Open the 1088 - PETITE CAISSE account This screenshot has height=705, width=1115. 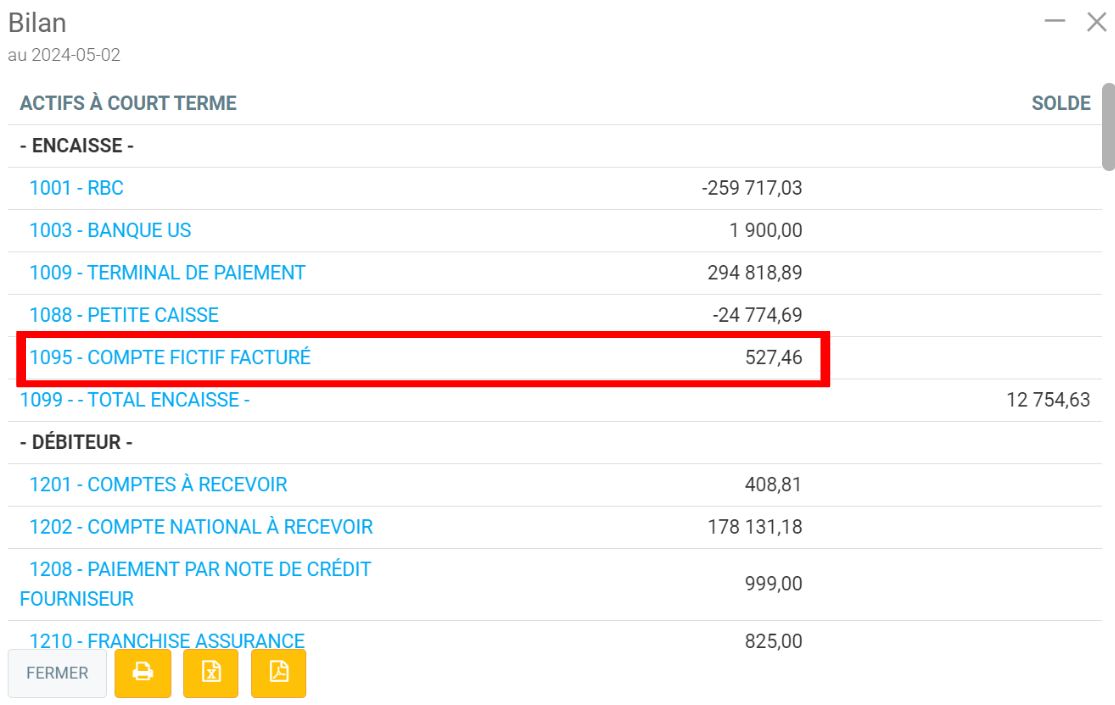pyautogui.click(x=123, y=315)
